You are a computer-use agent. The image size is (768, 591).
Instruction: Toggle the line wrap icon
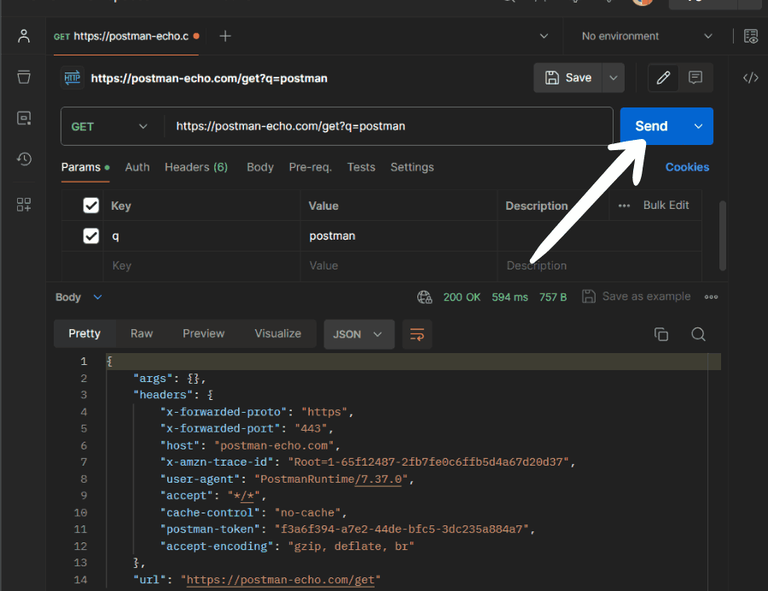(x=417, y=334)
